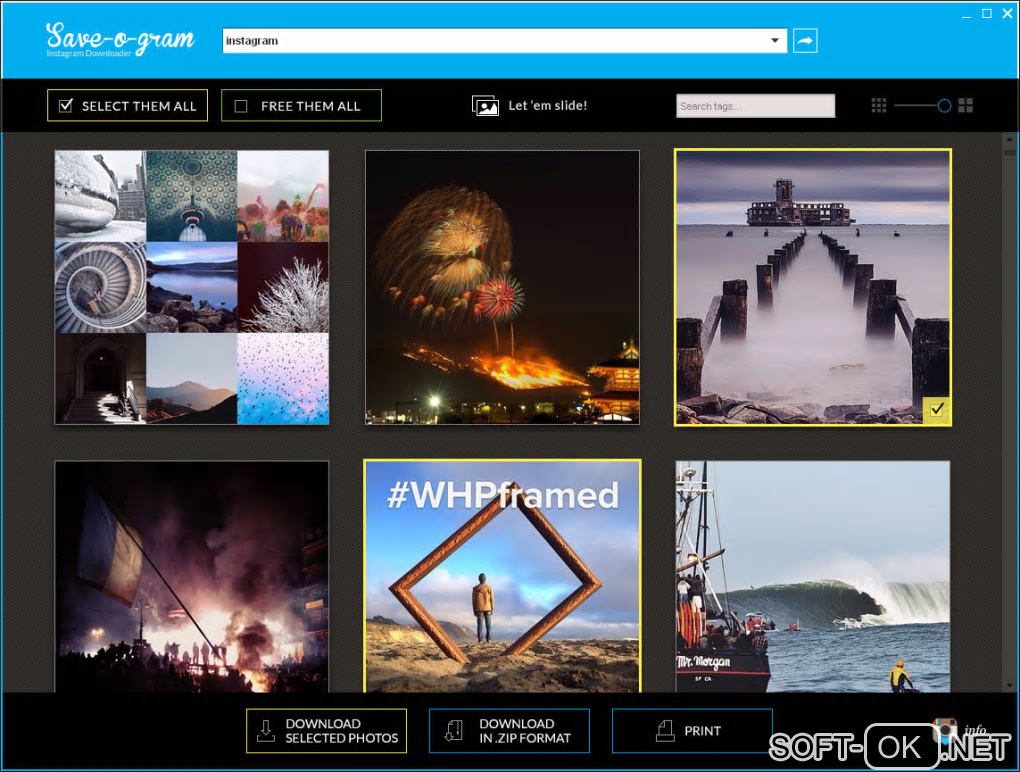Switch to the large grid view icon
The image size is (1020, 772).
click(x=965, y=105)
